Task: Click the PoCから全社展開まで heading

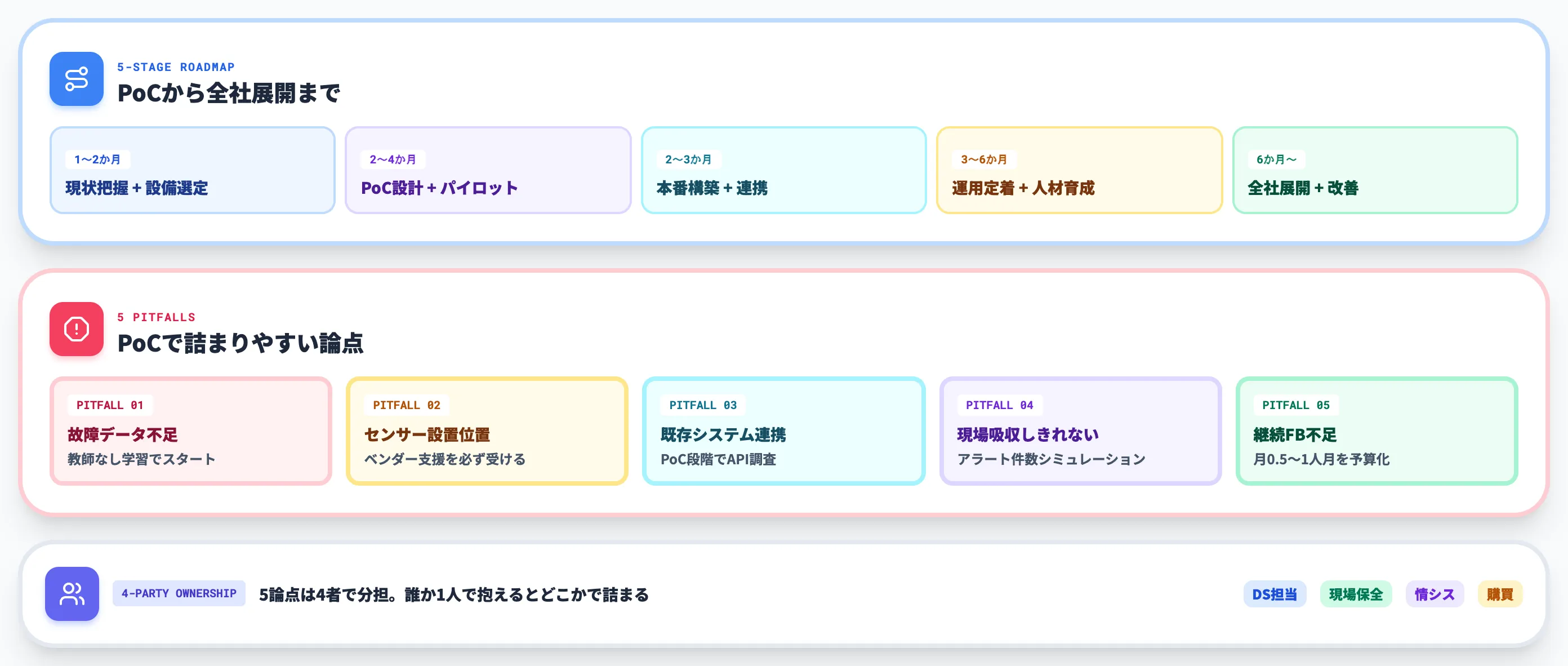Action: pyautogui.click(x=228, y=93)
